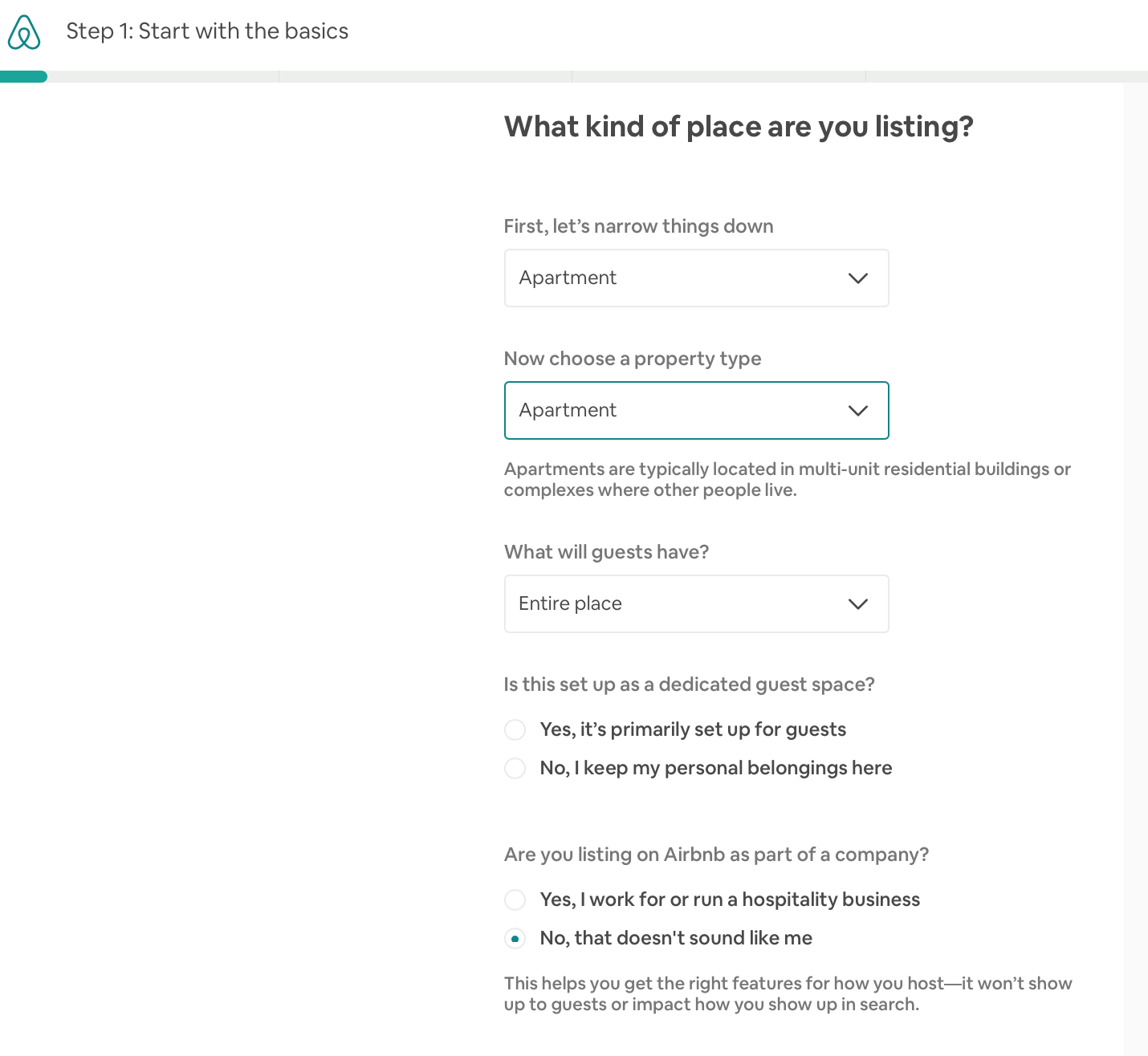
Task: Click the 'What kind of place are you listing?' heading
Action: coord(739,127)
